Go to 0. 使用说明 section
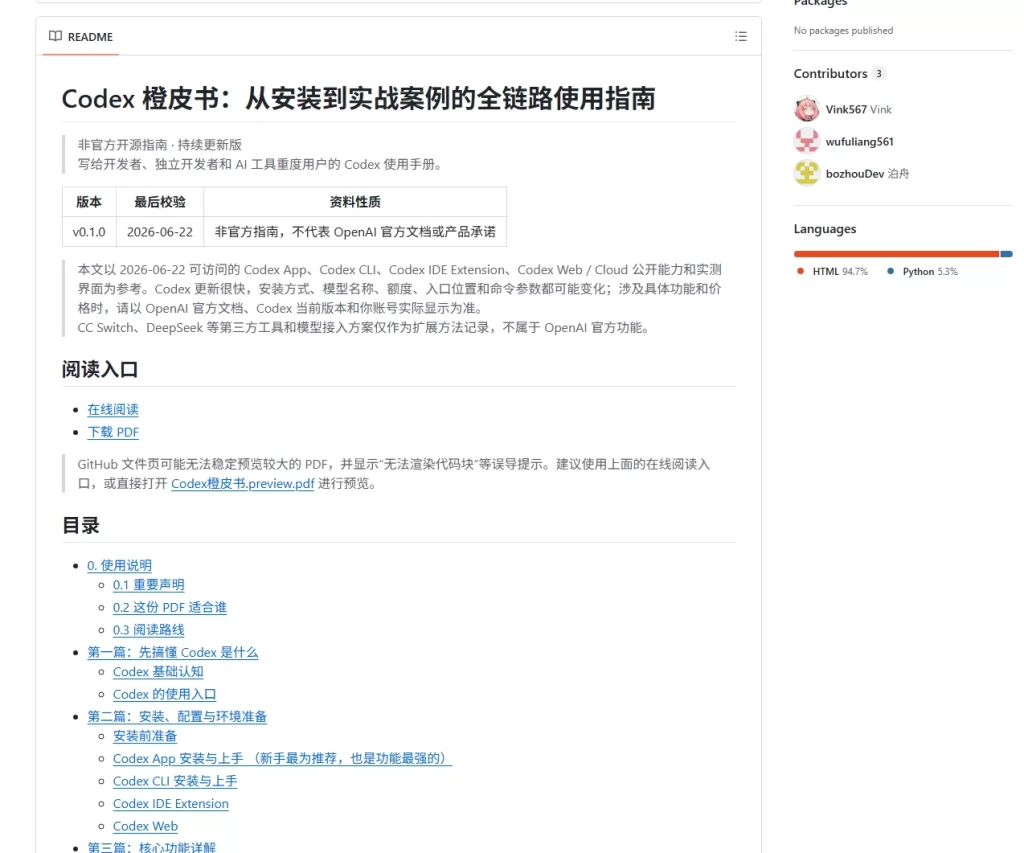This screenshot has height=853, width=1024. click(x=120, y=566)
